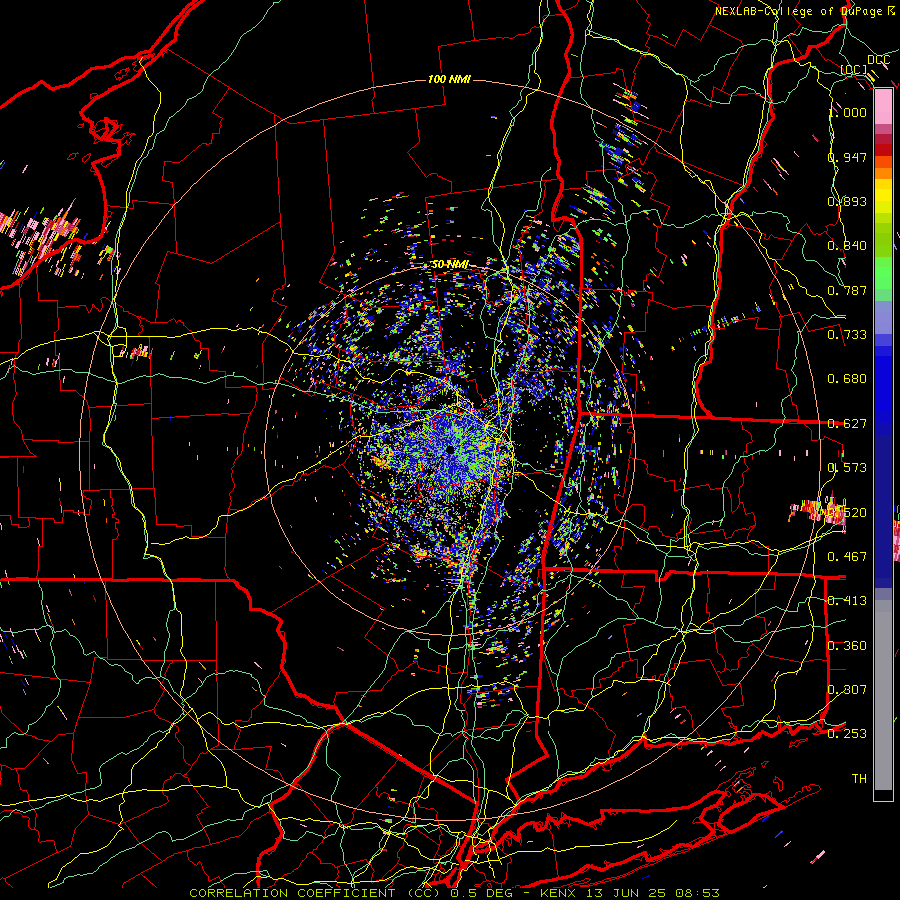The width and height of the screenshot is (900, 900).
Task: Click the black radar site dot at the center
Action: click(451, 450)
